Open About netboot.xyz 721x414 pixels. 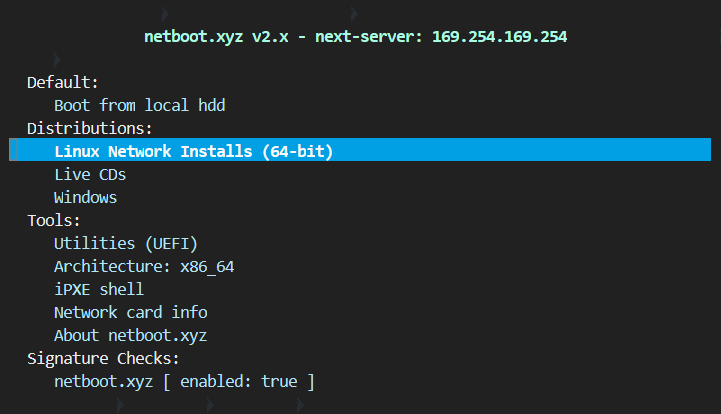pos(131,335)
